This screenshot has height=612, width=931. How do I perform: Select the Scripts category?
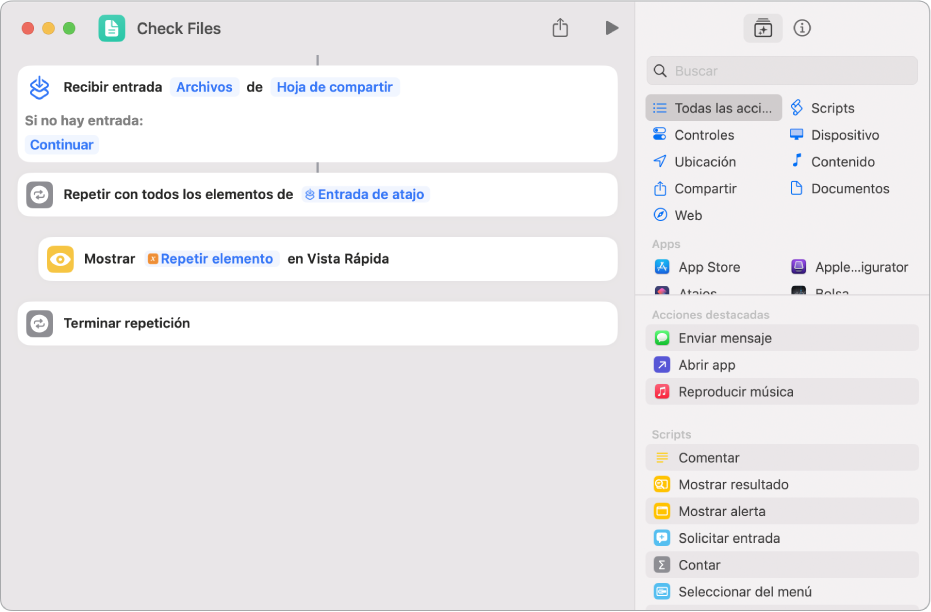pos(832,108)
